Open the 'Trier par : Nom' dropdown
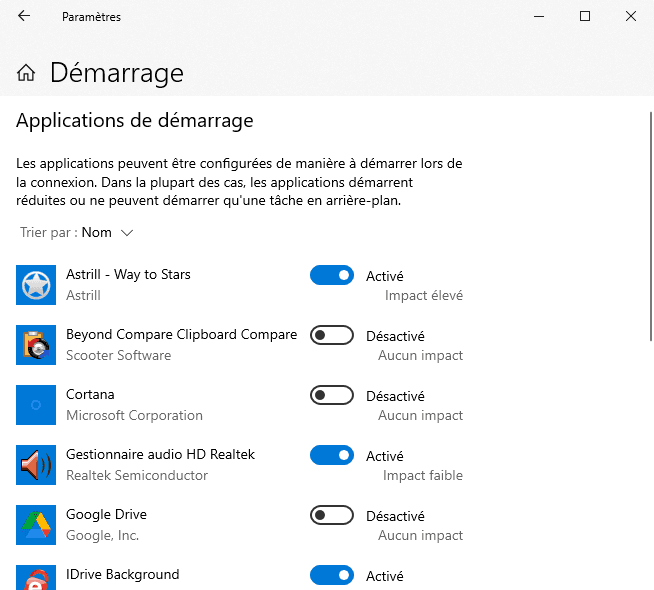The image size is (654, 590). point(78,233)
